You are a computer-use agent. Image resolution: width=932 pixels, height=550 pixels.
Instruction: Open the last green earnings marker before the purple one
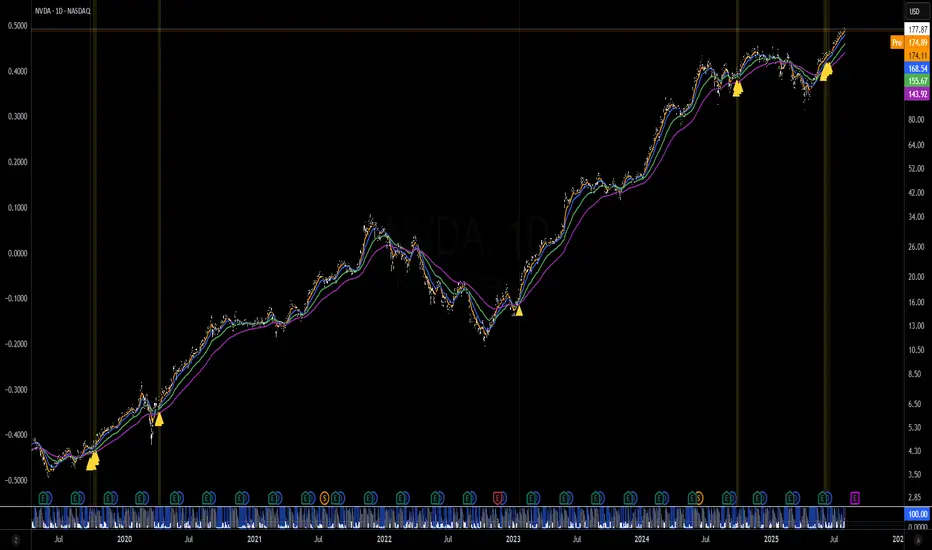823,498
